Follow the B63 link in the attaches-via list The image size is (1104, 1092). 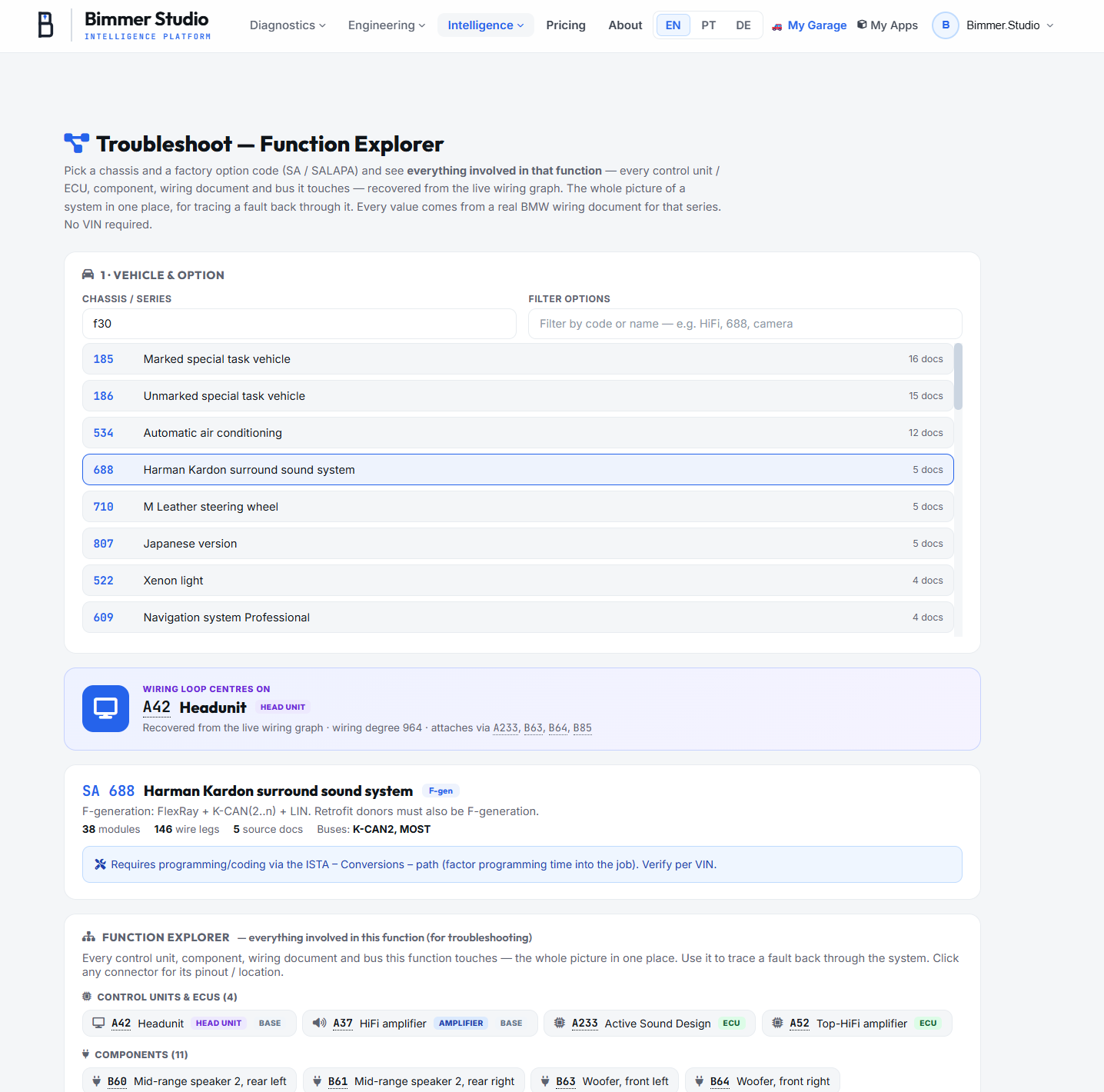pyautogui.click(x=534, y=728)
